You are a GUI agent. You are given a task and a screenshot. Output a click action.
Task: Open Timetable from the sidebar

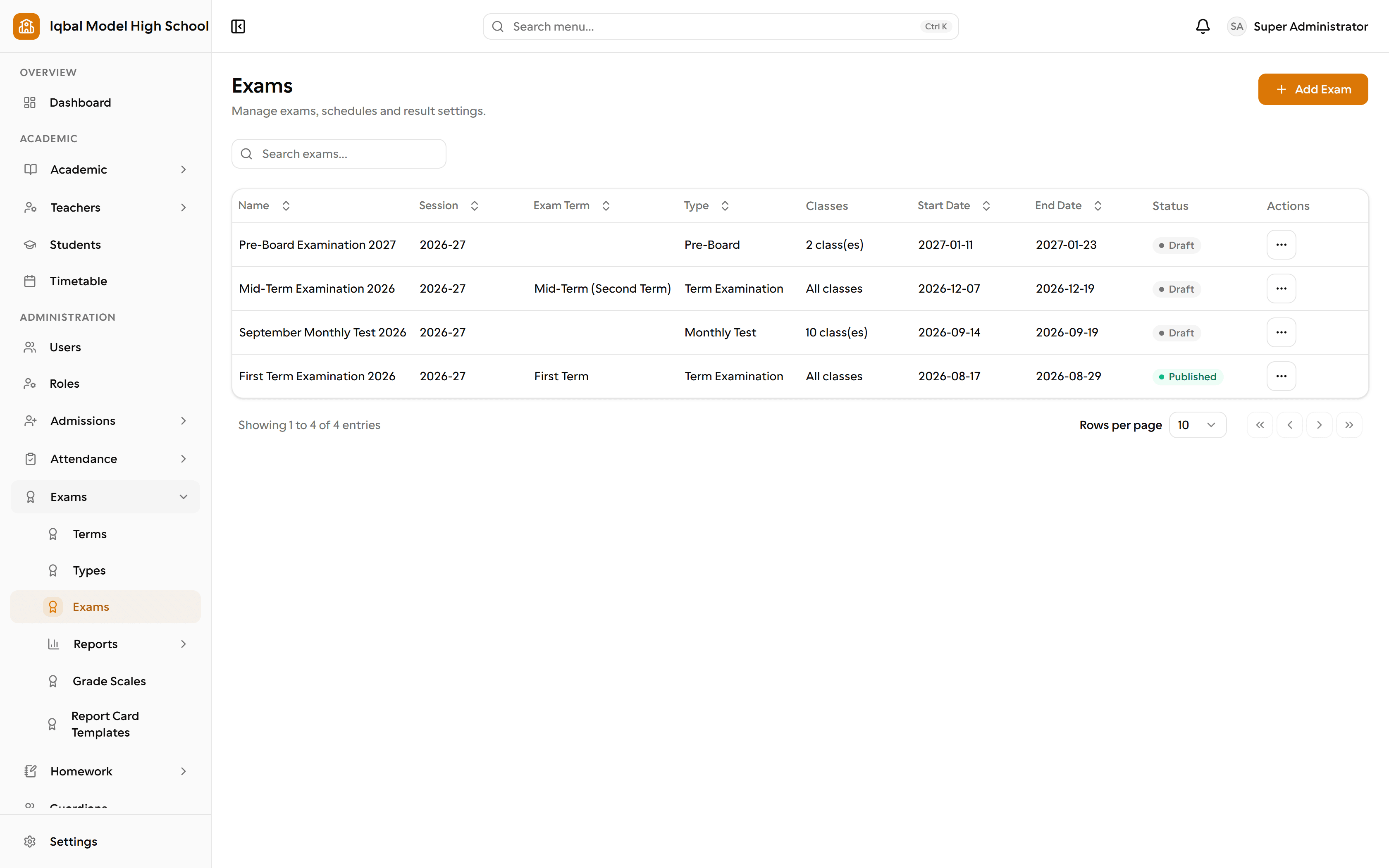tap(105, 281)
